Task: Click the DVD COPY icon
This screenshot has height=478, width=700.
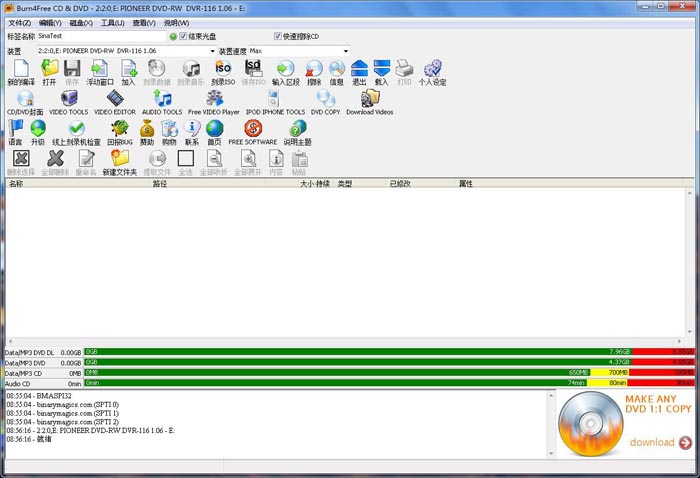Action: point(325,103)
